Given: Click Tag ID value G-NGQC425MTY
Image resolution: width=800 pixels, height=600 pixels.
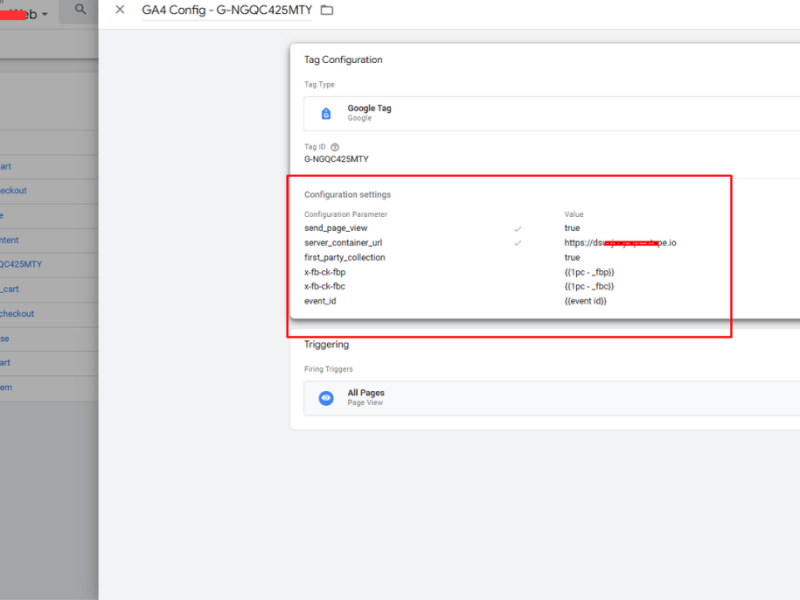Looking at the screenshot, I should [336, 159].
